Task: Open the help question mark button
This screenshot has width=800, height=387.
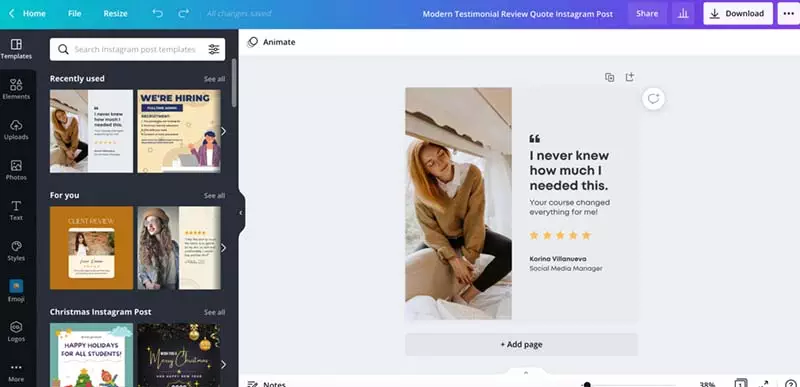Action: pos(790,383)
